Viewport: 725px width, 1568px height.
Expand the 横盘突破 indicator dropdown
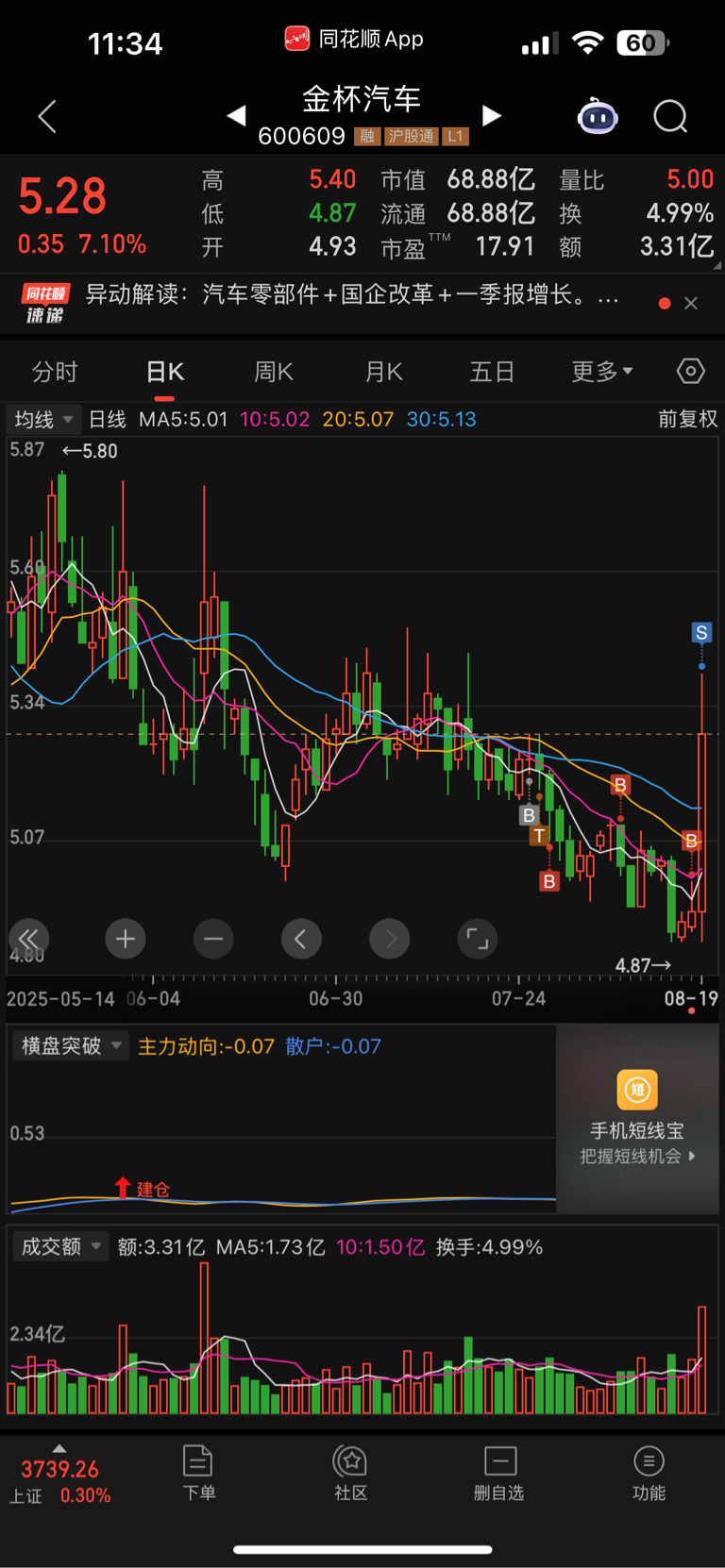[72, 1046]
